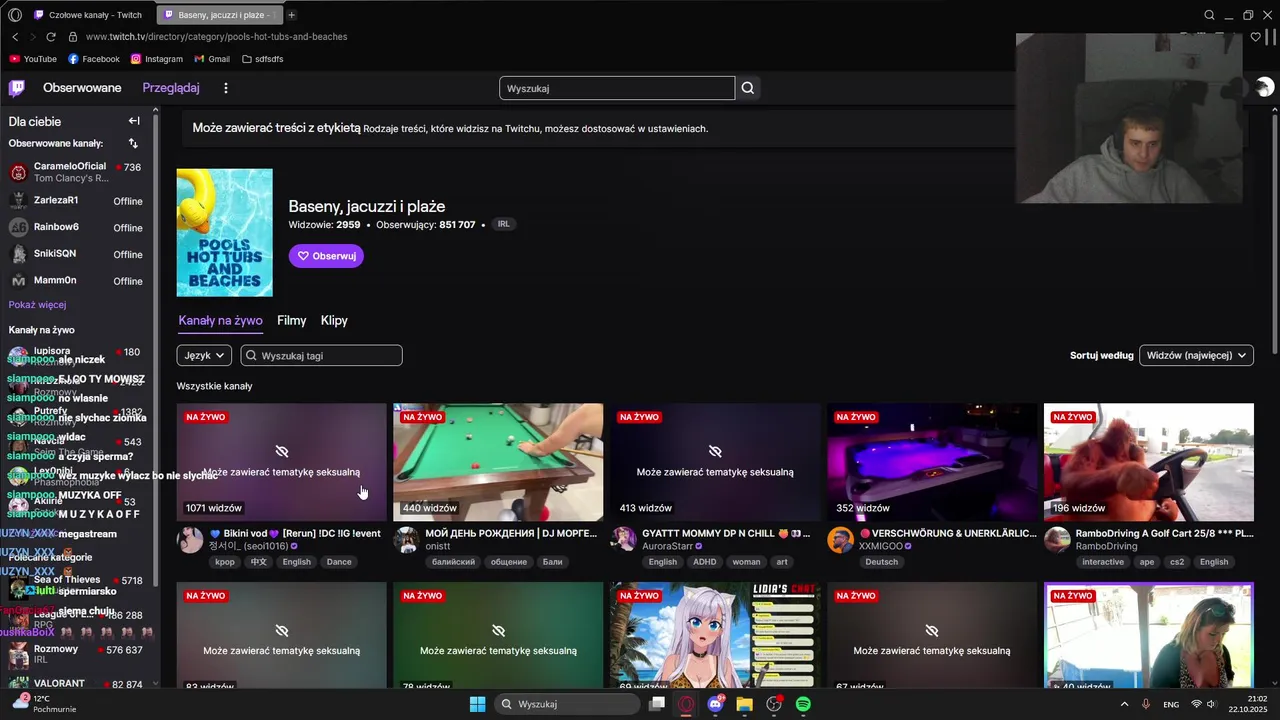Open Discord from the taskbar
The width and height of the screenshot is (1280, 720).
715,704
